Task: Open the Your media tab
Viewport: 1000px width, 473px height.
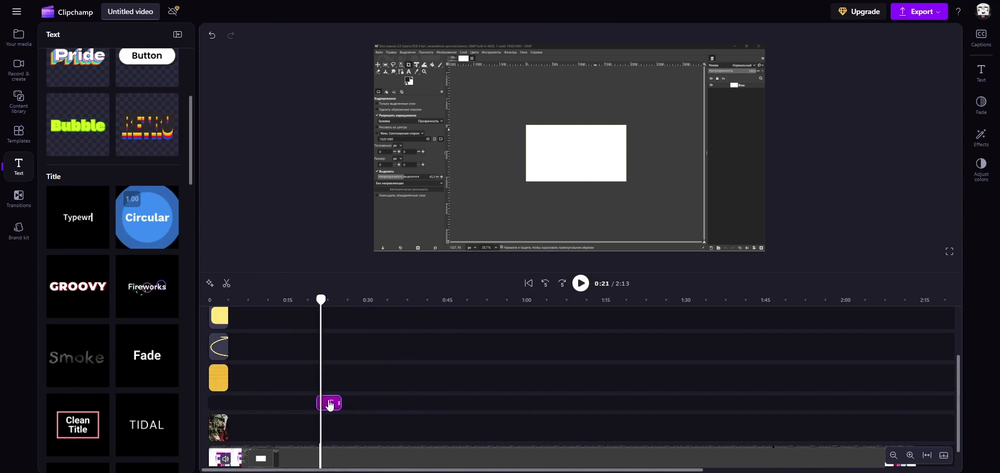Action: [18, 38]
